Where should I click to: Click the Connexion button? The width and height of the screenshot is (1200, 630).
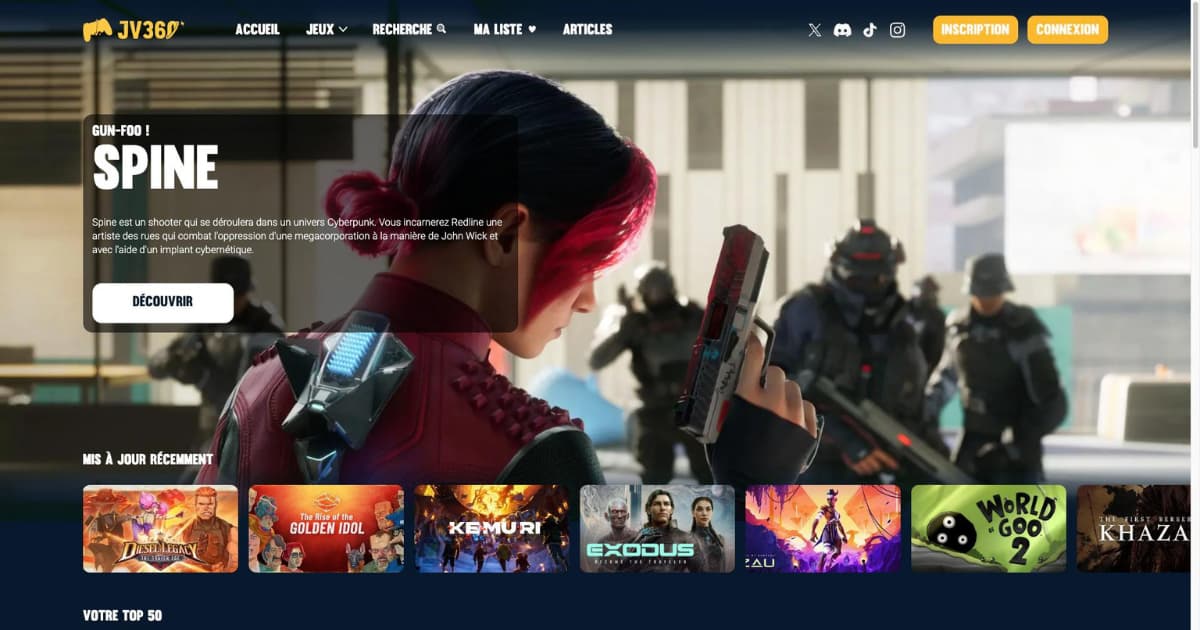[x=1067, y=30]
